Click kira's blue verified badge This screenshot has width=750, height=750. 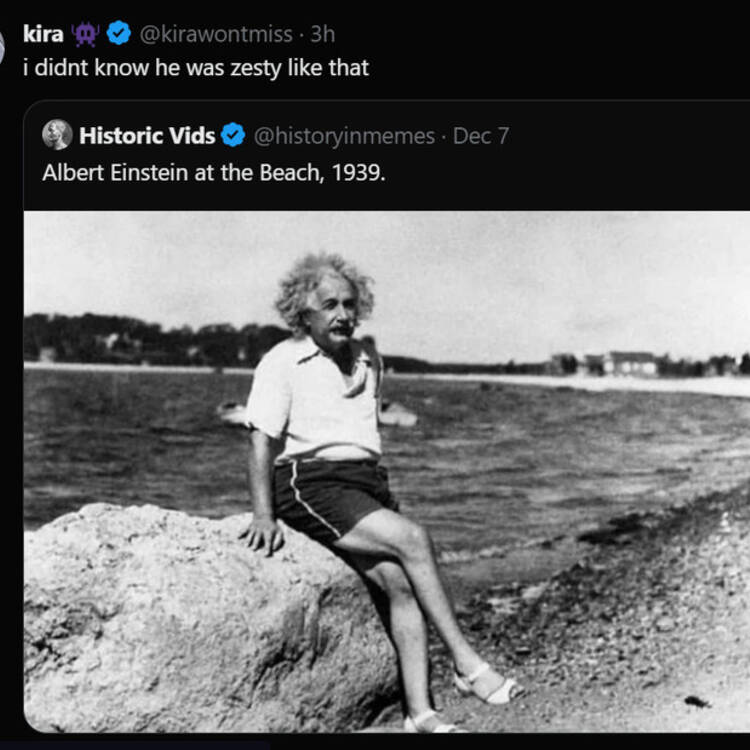pyautogui.click(x=118, y=33)
